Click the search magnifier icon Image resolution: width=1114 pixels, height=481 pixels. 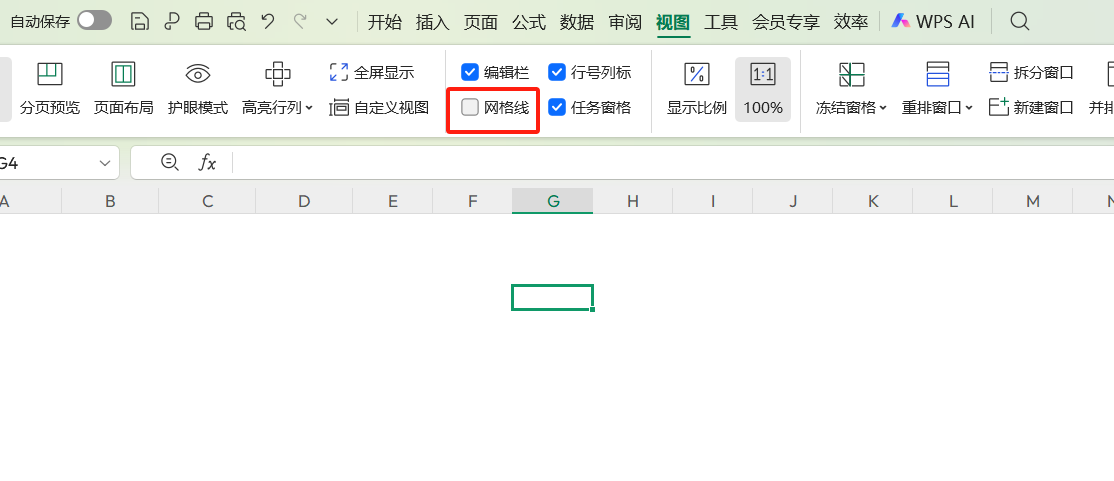point(1020,21)
